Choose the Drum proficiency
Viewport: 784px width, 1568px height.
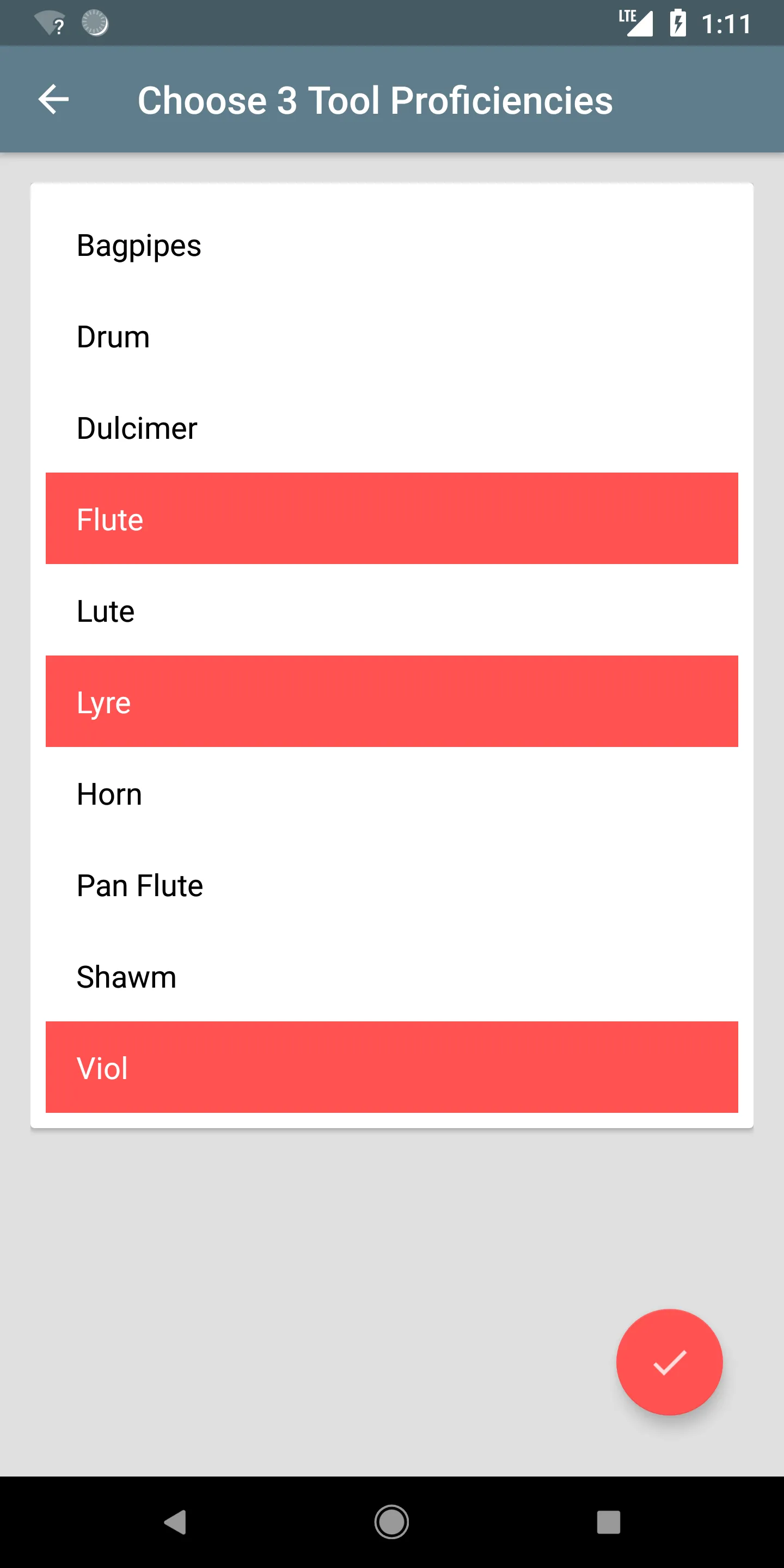pyautogui.click(x=392, y=336)
